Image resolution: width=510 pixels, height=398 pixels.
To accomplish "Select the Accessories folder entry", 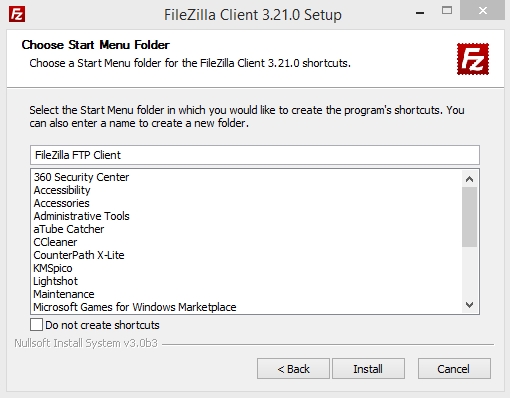I will coord(62,203).
